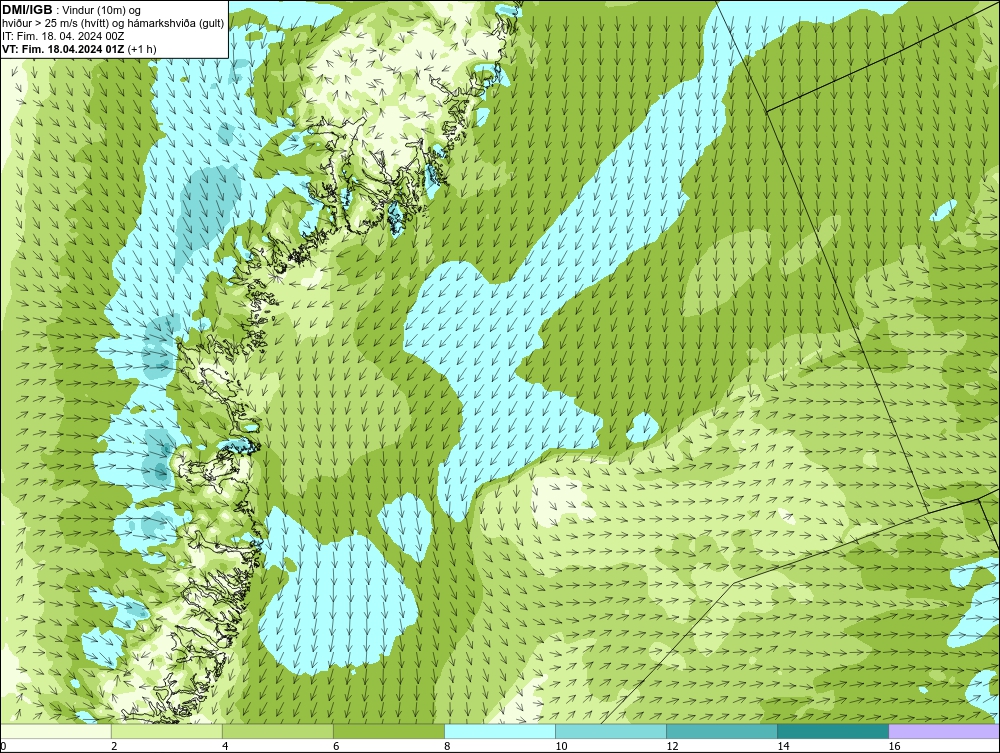Click the legend scale label 16
Image resolution: width=1000 pixels, height=753 pixels.
pos(893,746)
